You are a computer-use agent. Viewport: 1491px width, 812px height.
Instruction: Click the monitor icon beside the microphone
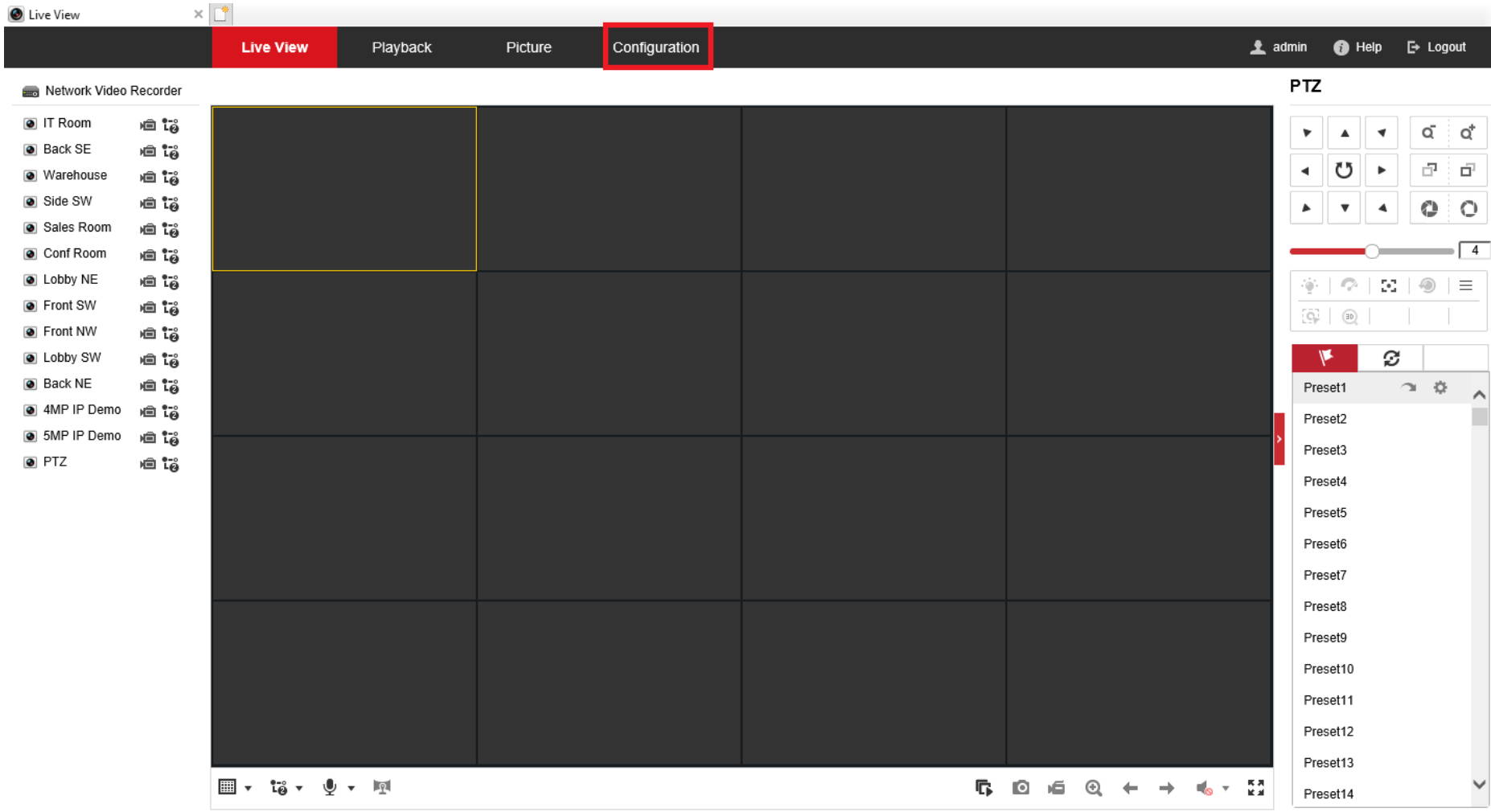(x=382, y=787)
